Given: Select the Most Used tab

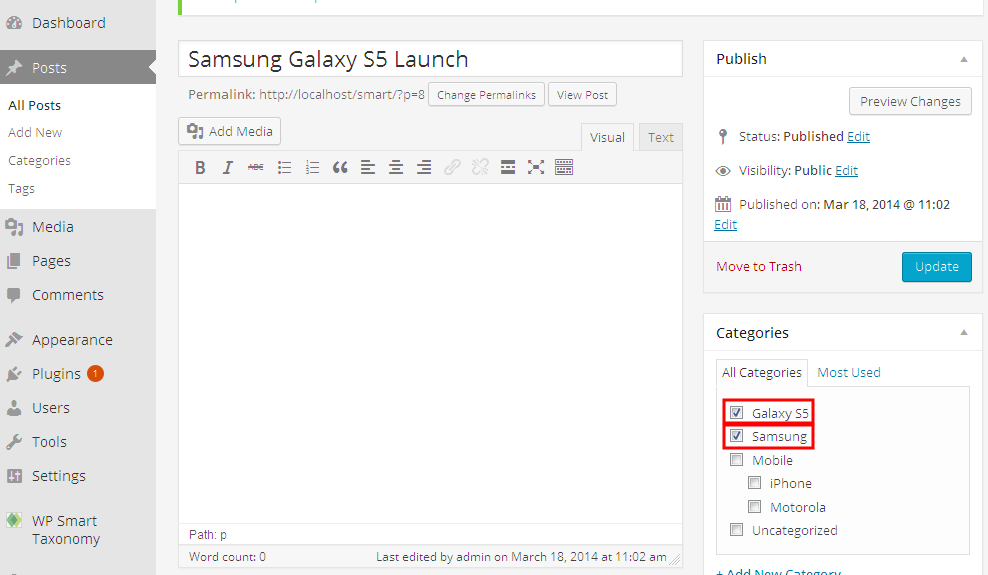Looking at the screenshot, I should coord(849,372).
